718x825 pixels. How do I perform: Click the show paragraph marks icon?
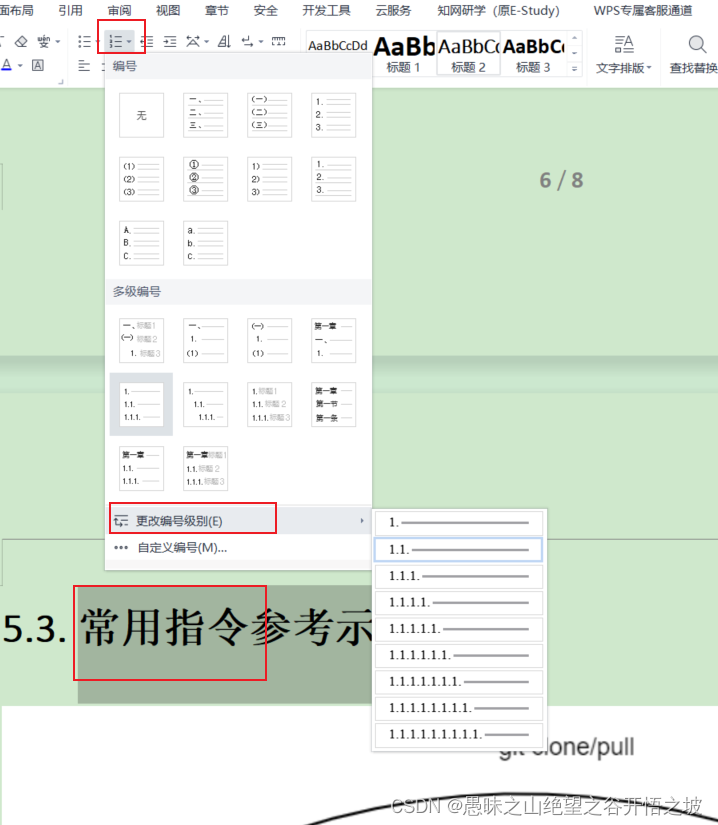pos(247,42)
